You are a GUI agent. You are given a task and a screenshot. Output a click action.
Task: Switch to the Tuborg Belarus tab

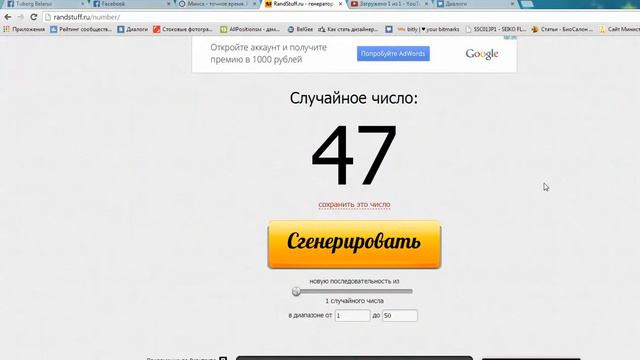coord(43,4)
